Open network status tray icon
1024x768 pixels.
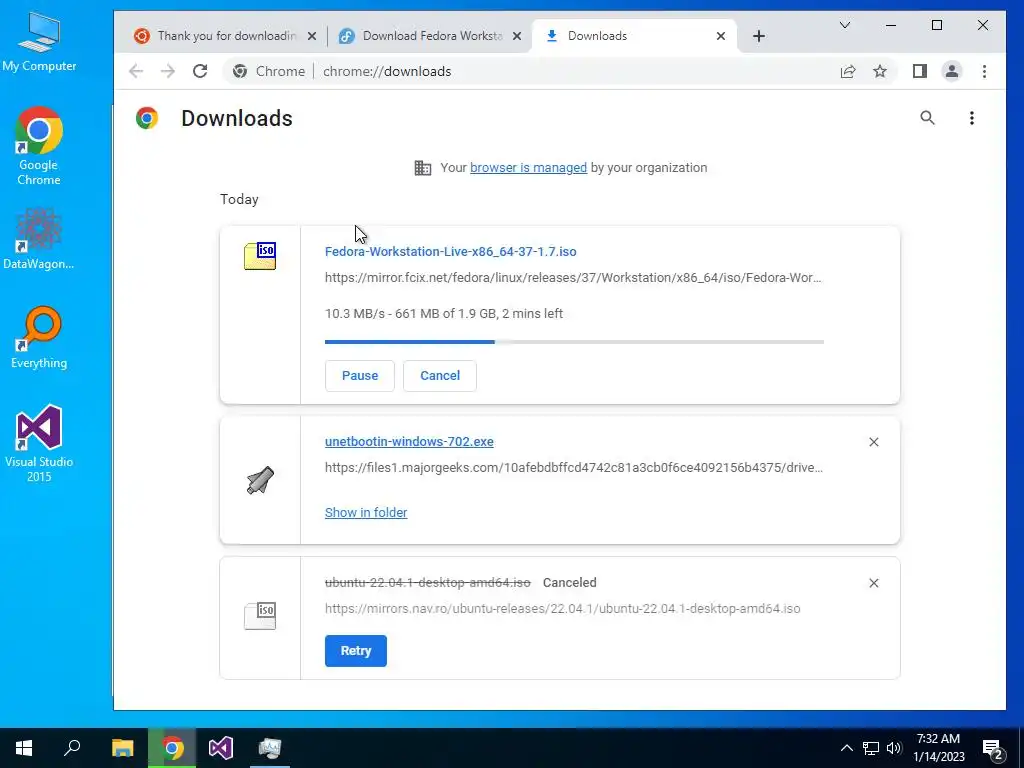point(871,748)
